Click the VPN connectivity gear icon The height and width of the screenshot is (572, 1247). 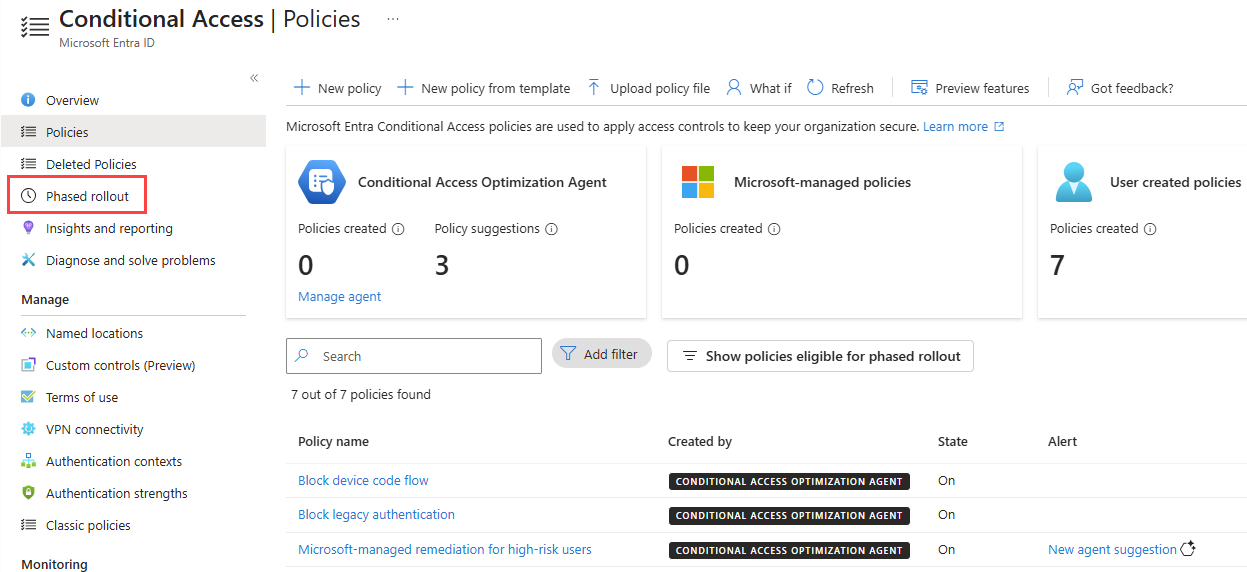click(x=28, y=429)
